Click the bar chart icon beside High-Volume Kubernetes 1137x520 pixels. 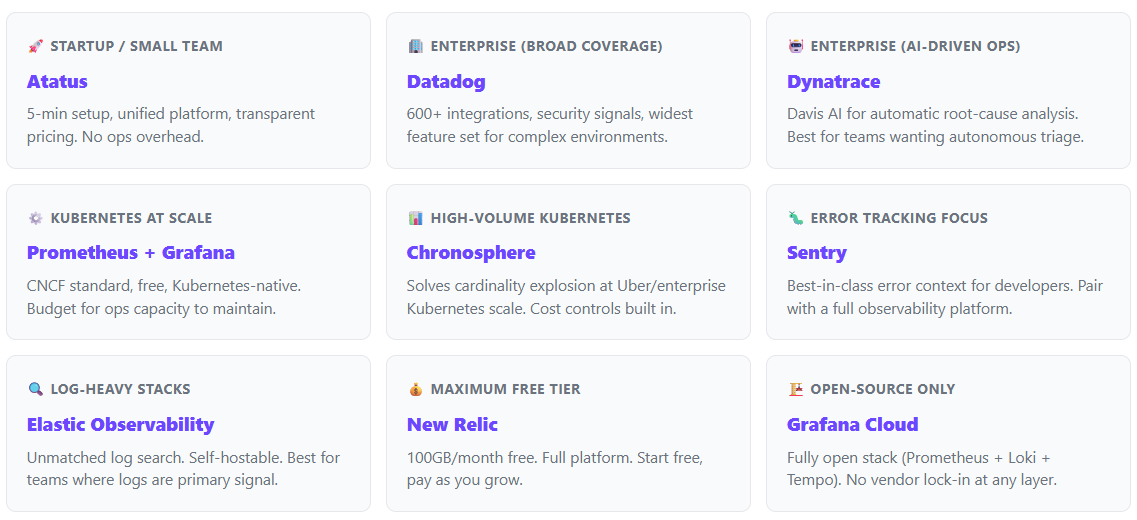pyautogui.click(x=415, y=218)
